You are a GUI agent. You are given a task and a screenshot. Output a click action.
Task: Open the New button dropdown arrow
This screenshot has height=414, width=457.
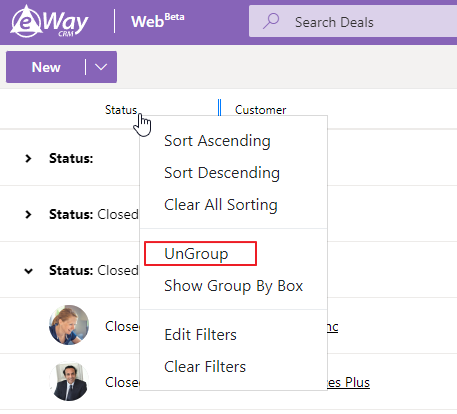(101, 67)
